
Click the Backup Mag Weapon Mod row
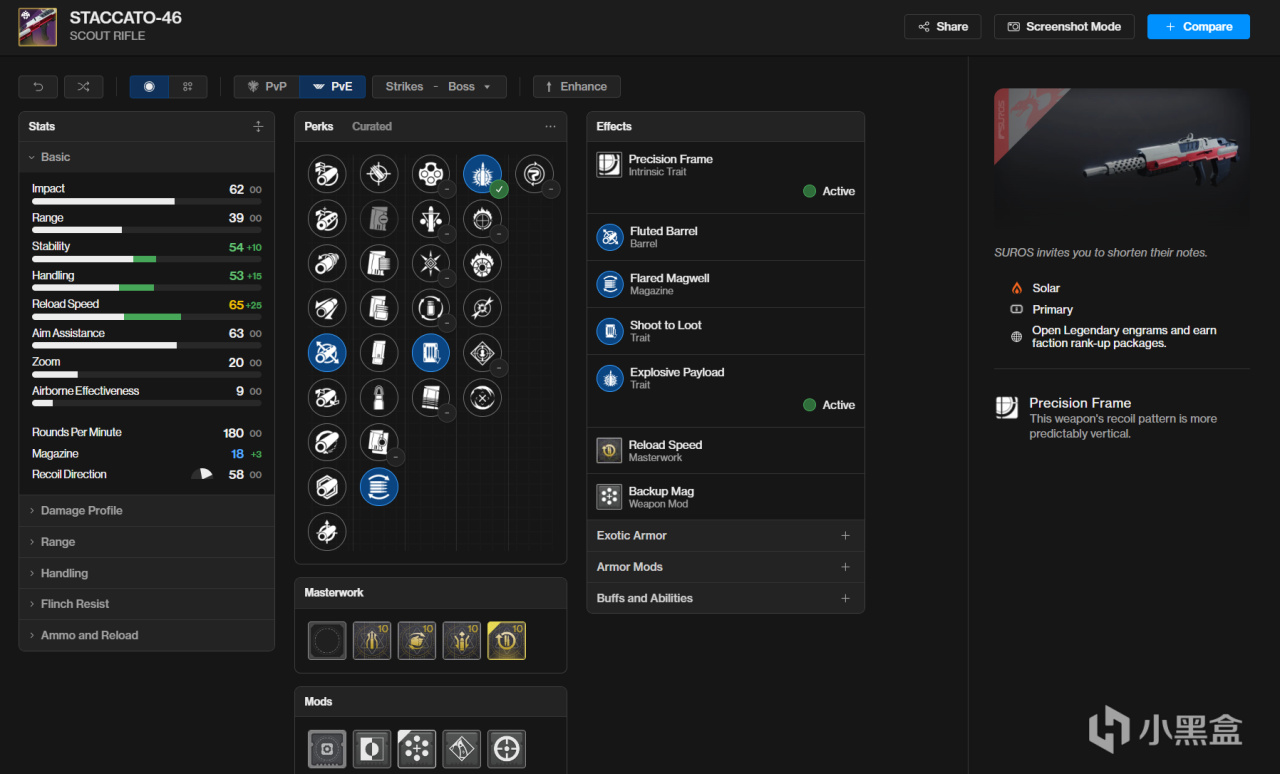pyautogui.click(x=725, y=497)
